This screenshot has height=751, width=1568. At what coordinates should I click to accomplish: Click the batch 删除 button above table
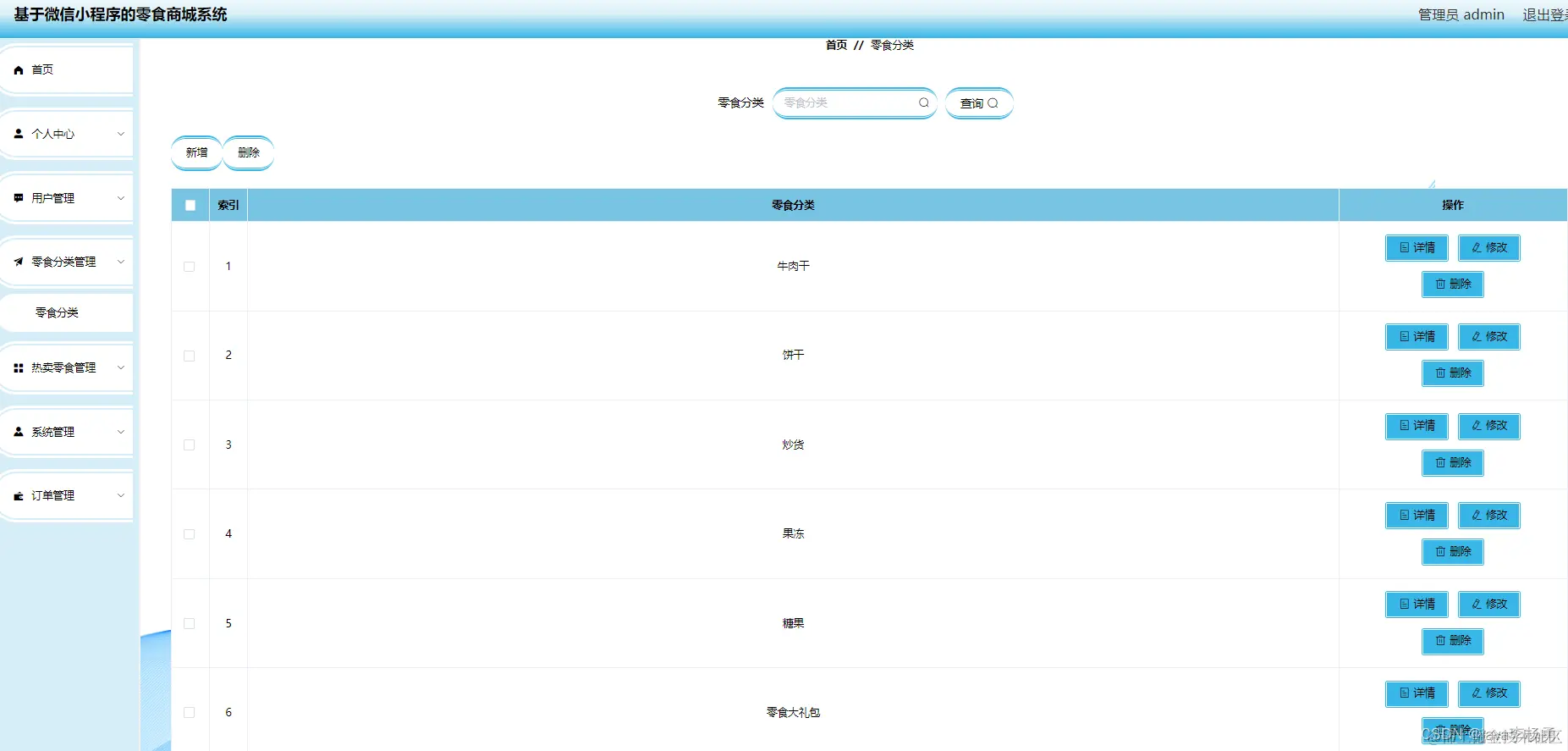pos(249,153)
